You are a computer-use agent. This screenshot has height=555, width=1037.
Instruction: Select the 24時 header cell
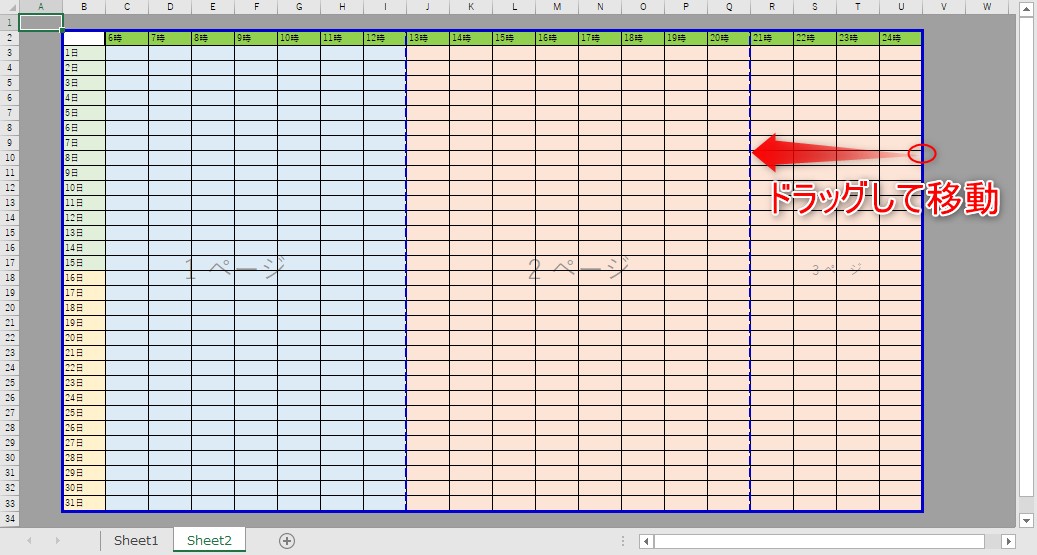pyautogui.click(x=900, y=38)
